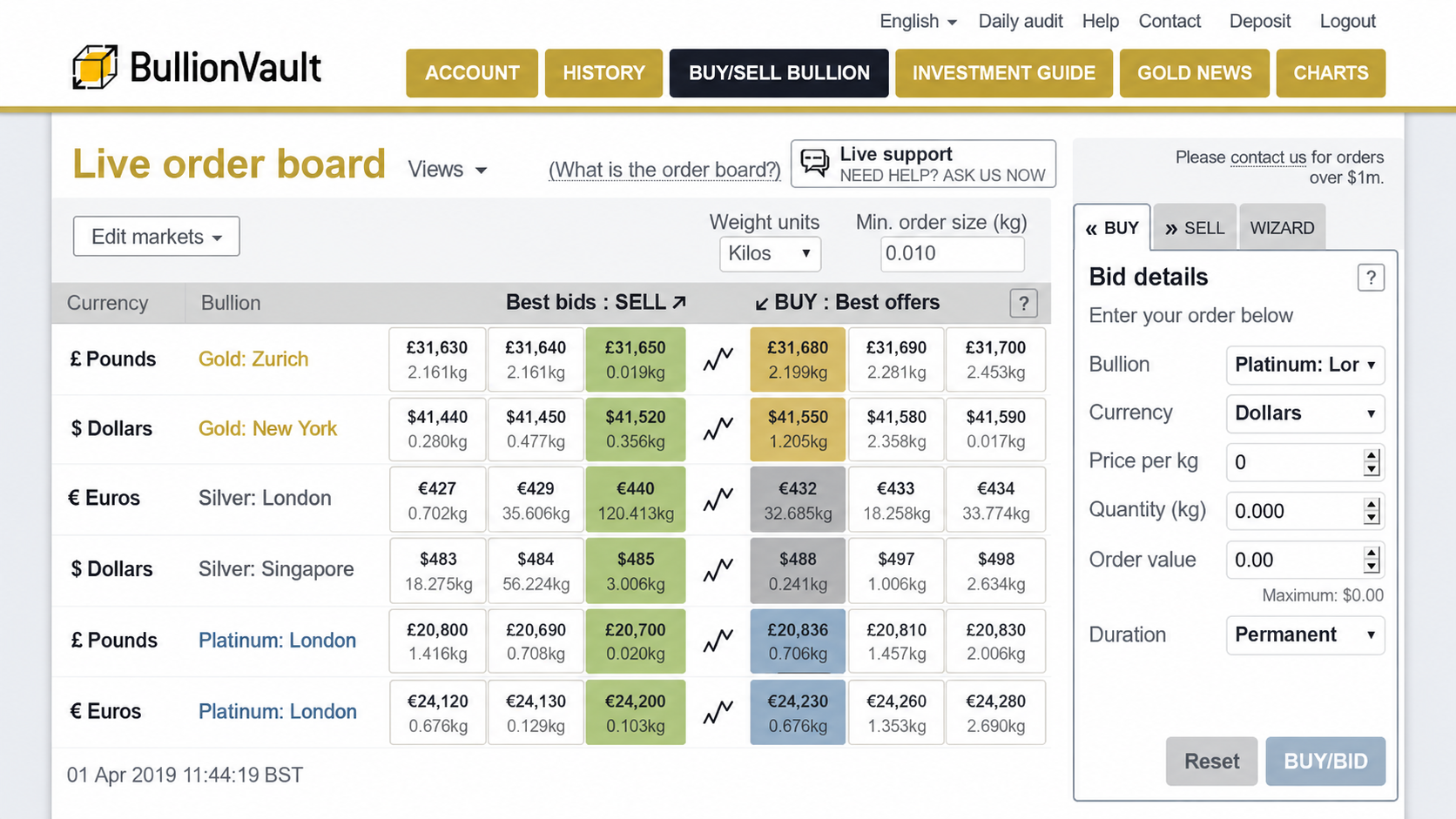Click the Quantity (kg) stepper arrows
The width and height of the screenshot is (1456, 819).
[x=1372, y=511]
